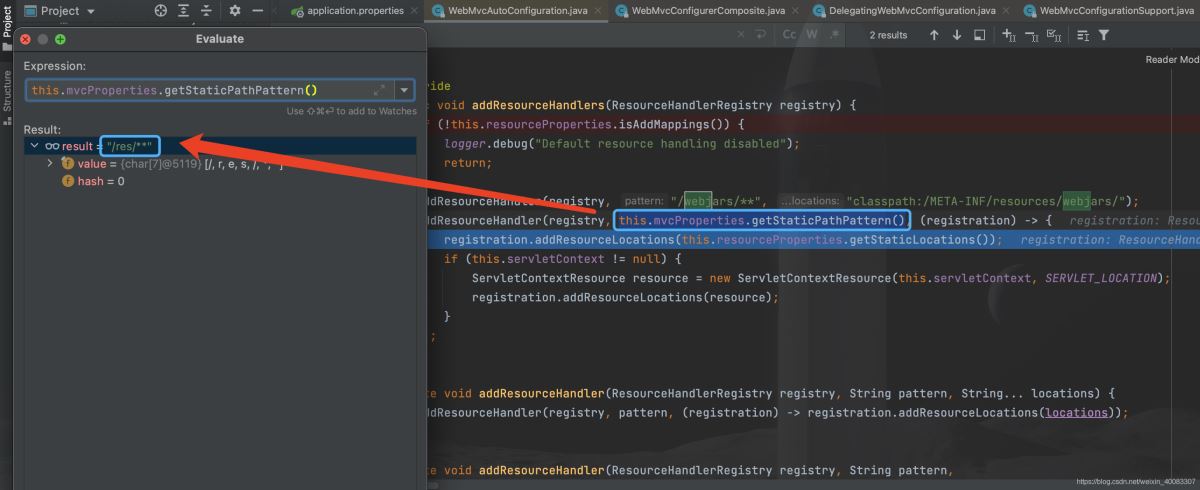The image size is (1200, 490).
Task: Click the "/res/**" result value
Action: (x=129, y=146)
